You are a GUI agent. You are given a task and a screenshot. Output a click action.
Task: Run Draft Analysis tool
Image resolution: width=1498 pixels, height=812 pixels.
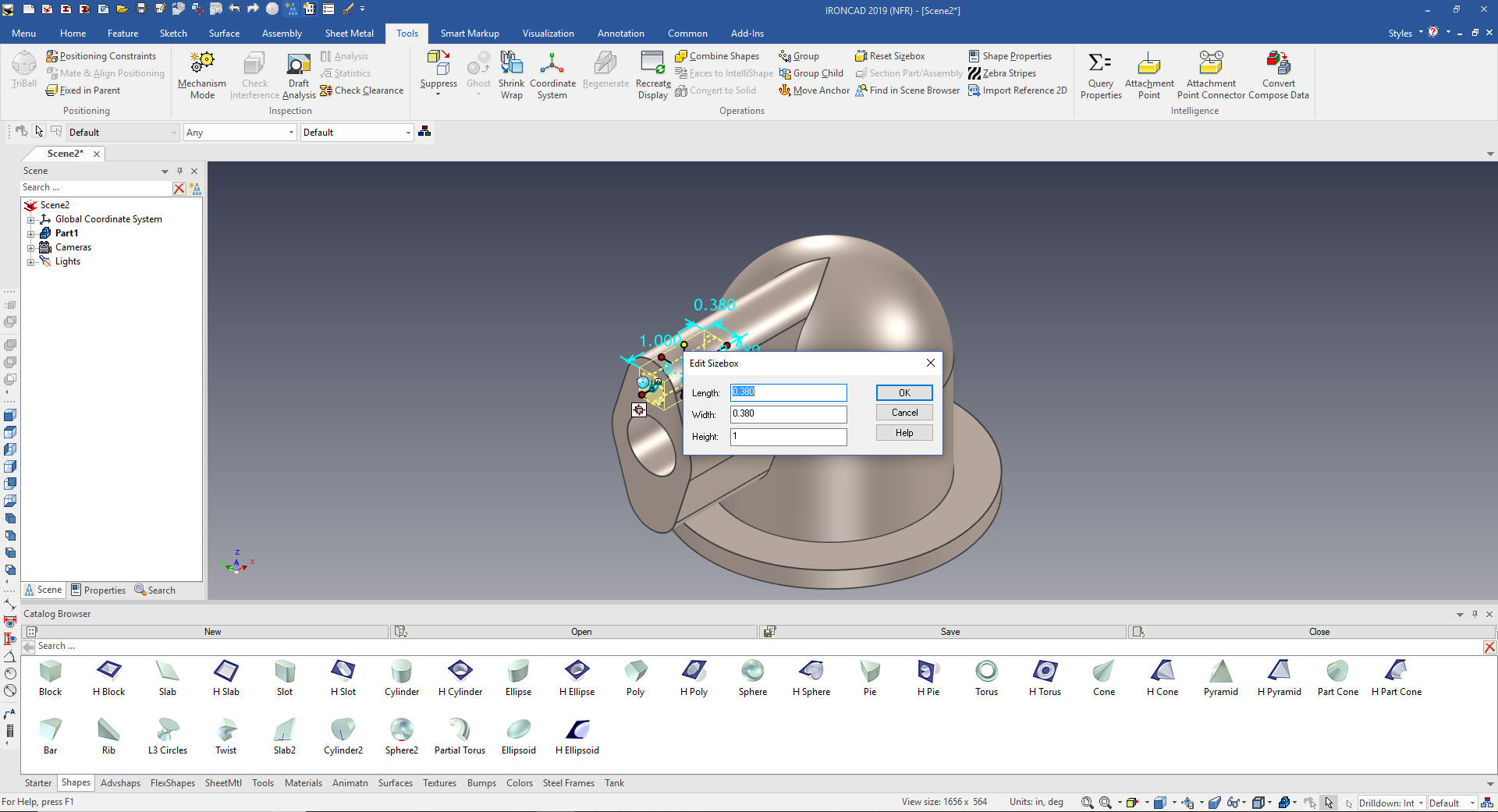point(299,76)
